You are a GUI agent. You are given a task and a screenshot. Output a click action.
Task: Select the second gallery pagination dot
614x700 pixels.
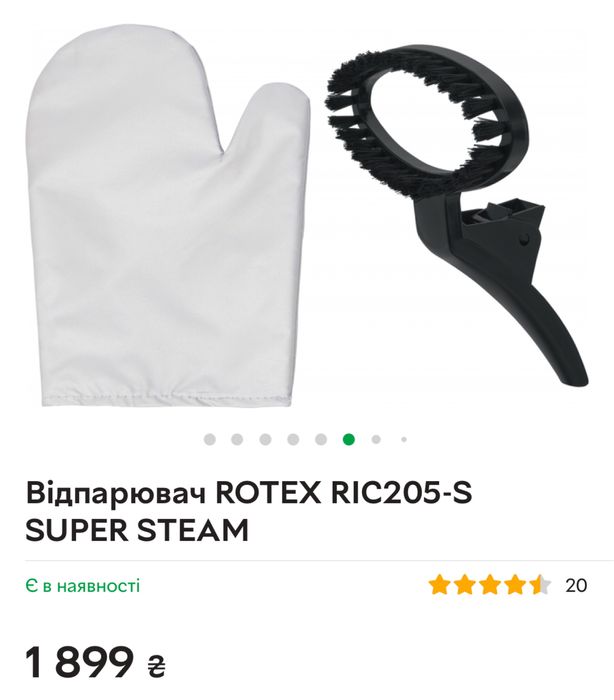pos(237,439)
